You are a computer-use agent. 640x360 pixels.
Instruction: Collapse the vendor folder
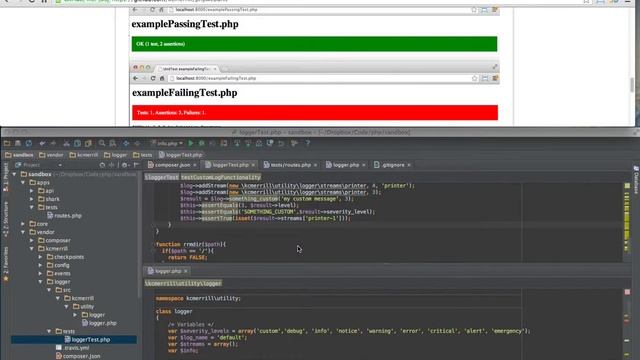point(23,232)
